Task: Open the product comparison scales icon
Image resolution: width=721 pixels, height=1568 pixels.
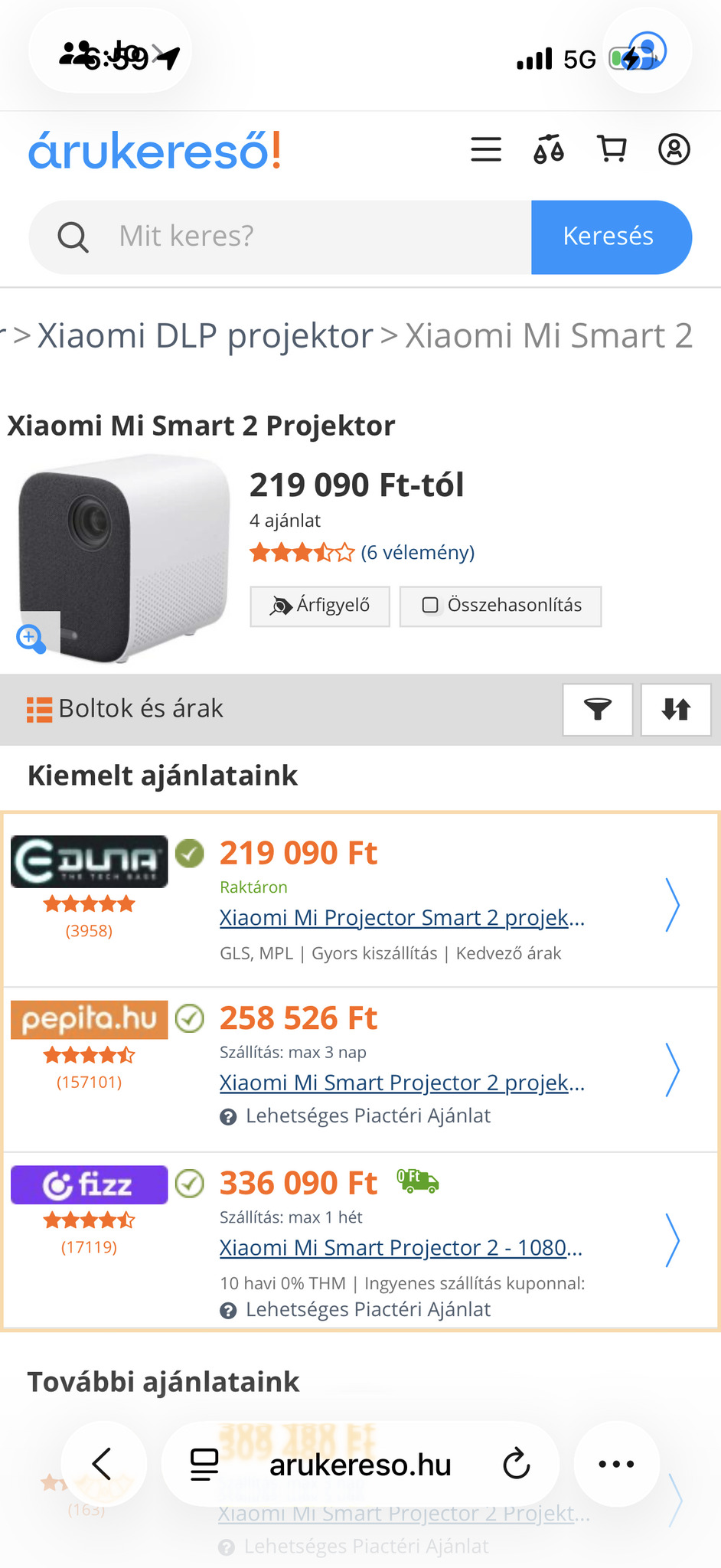Action: (x=549, y=149)
